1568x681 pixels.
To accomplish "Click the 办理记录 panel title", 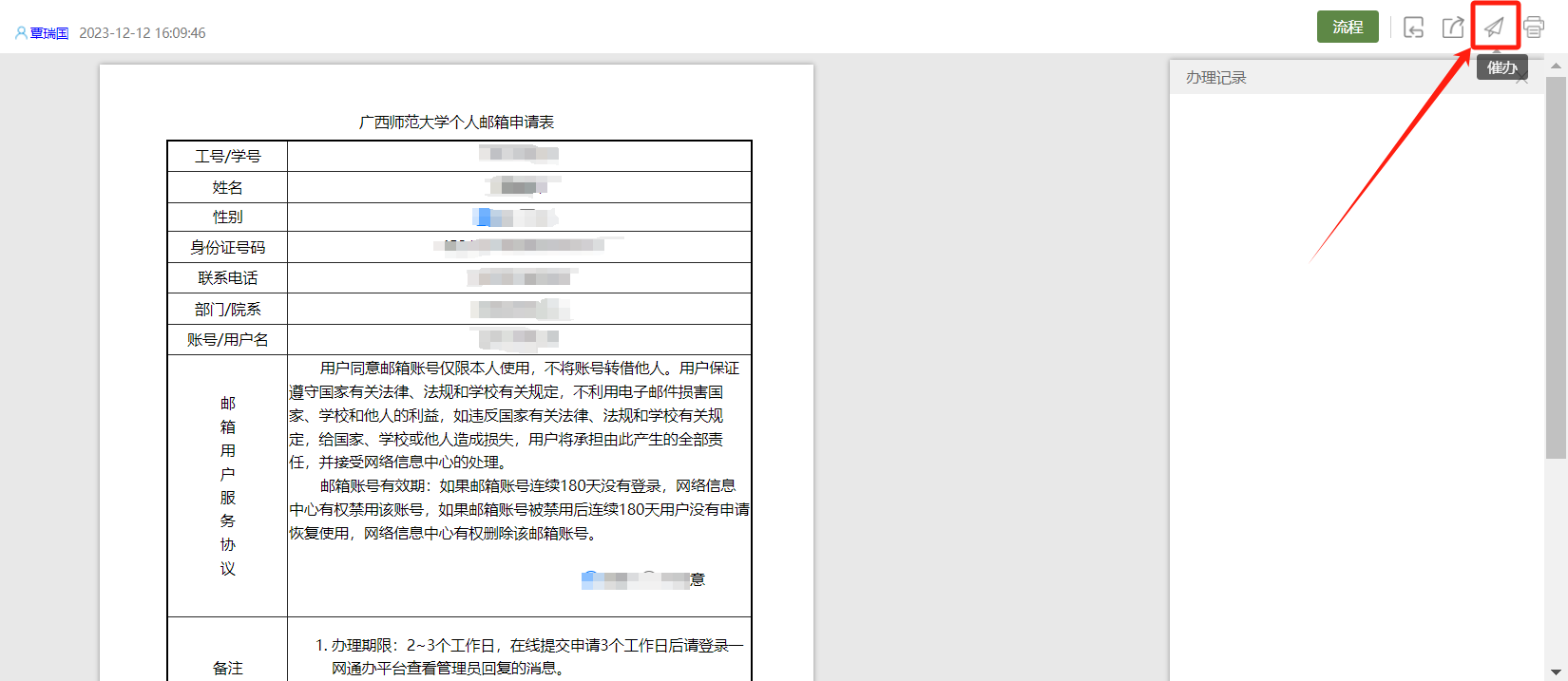I will pos(1215,78).
